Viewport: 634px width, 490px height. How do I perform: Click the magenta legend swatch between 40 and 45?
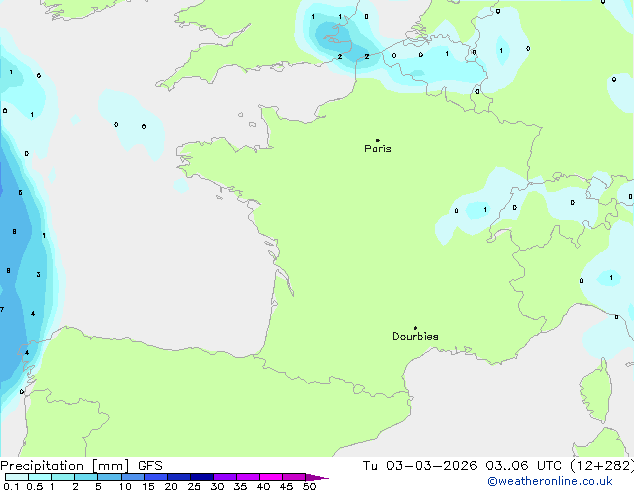click(x=271, y=477)
